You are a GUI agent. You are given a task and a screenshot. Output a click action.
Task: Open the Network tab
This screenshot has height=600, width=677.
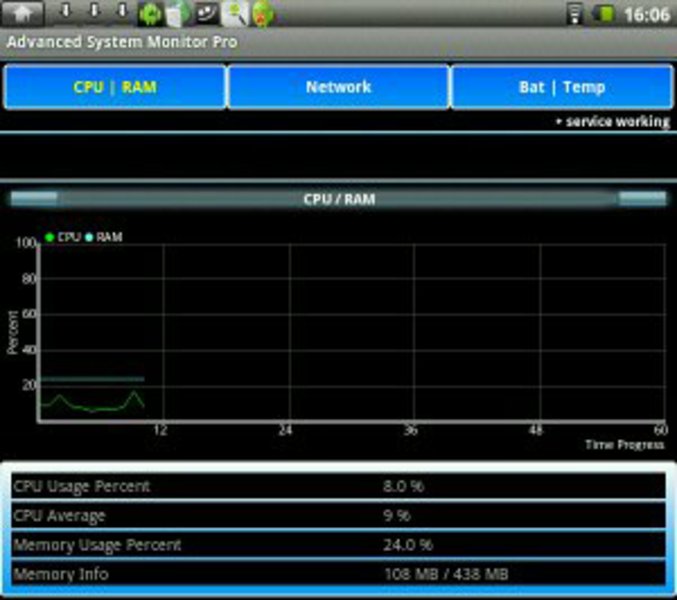click(338, 87)
